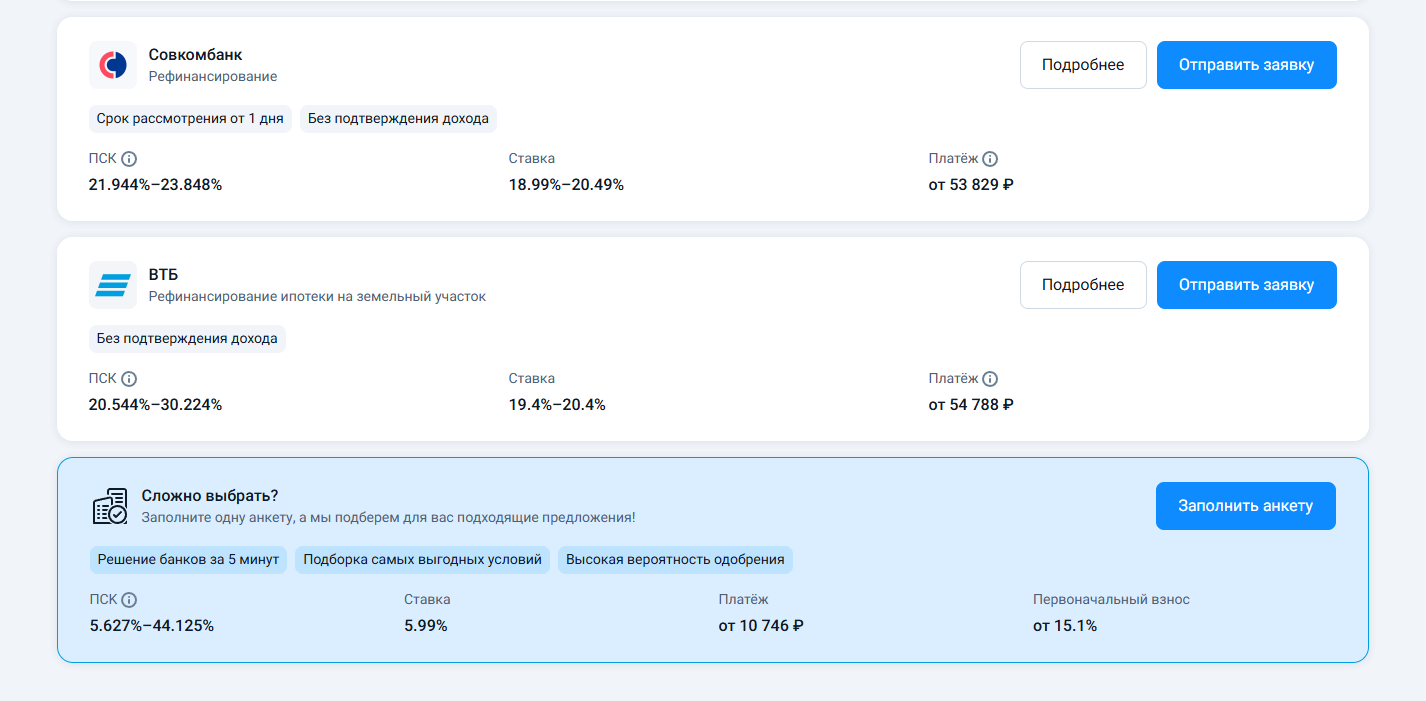Click the down payment value от 15.1%
This screenshot has width=1426, height=701.
click(x=1065, y=626)
